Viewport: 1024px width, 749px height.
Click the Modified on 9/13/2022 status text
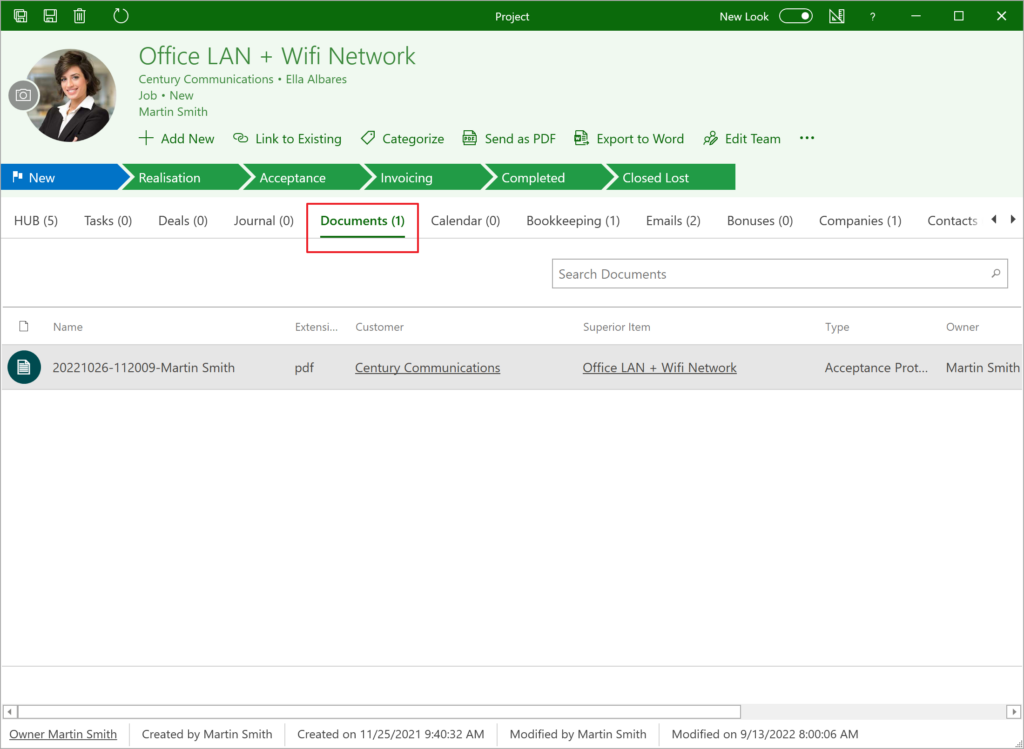point(765,734)
